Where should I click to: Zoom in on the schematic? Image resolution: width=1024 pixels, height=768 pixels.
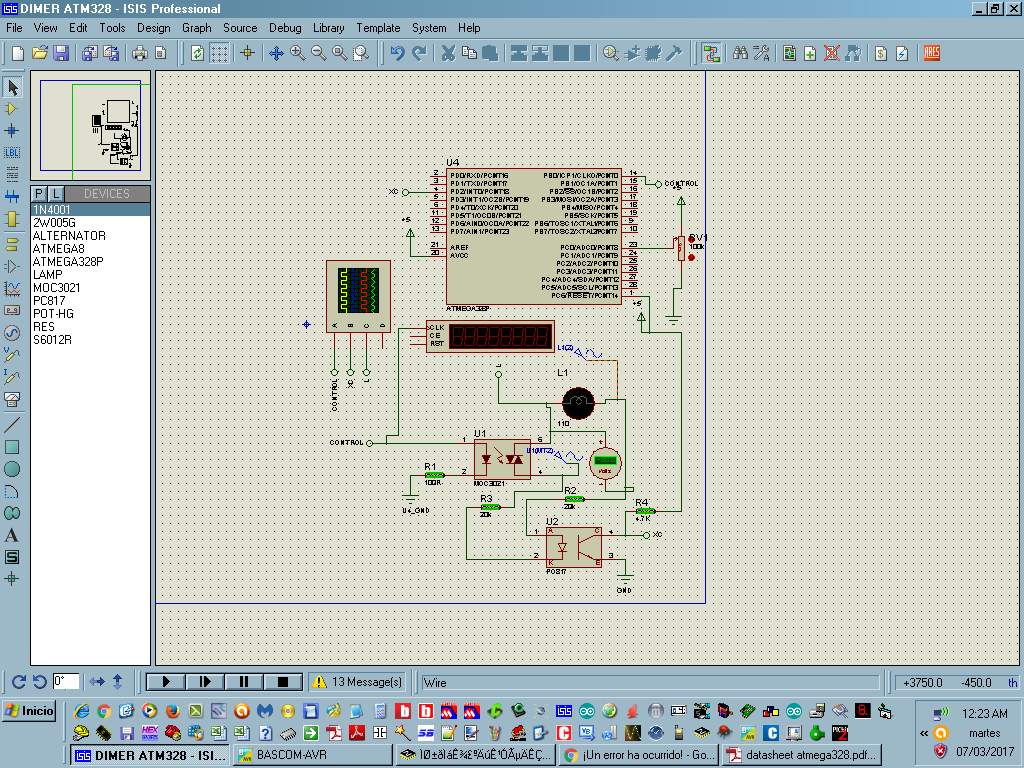tap(298, 54)
